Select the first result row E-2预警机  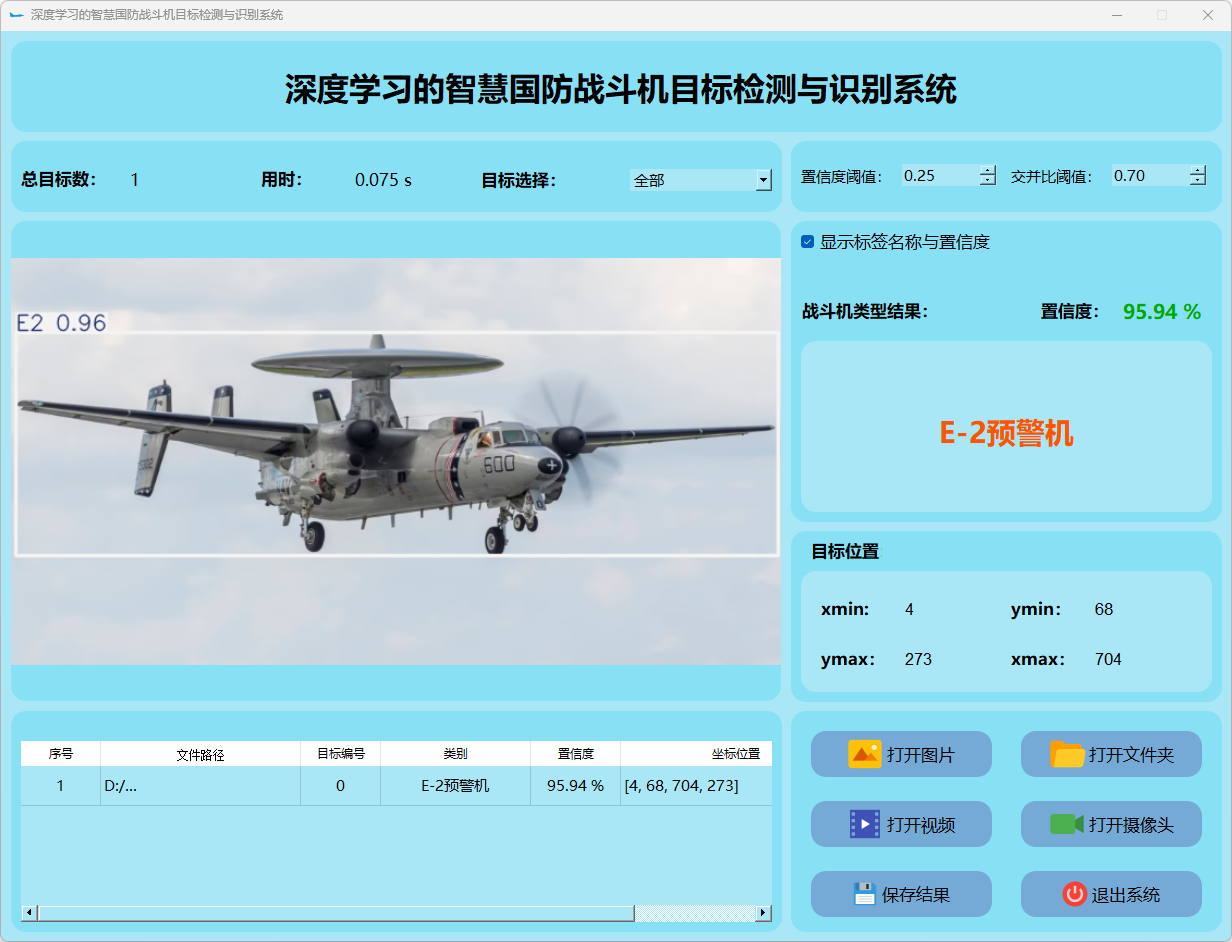[x=455, y=786]
